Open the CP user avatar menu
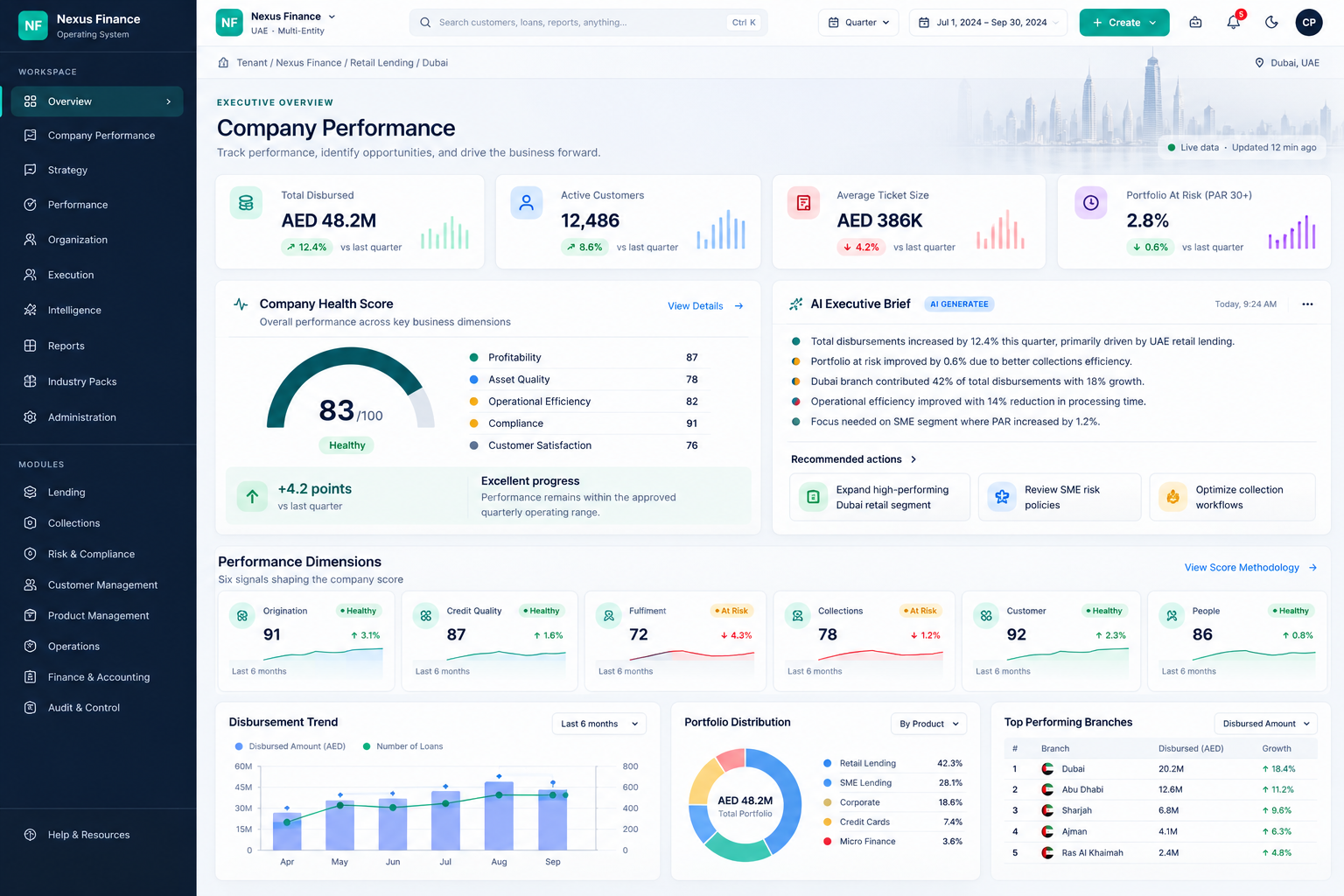 point(1309,23)
